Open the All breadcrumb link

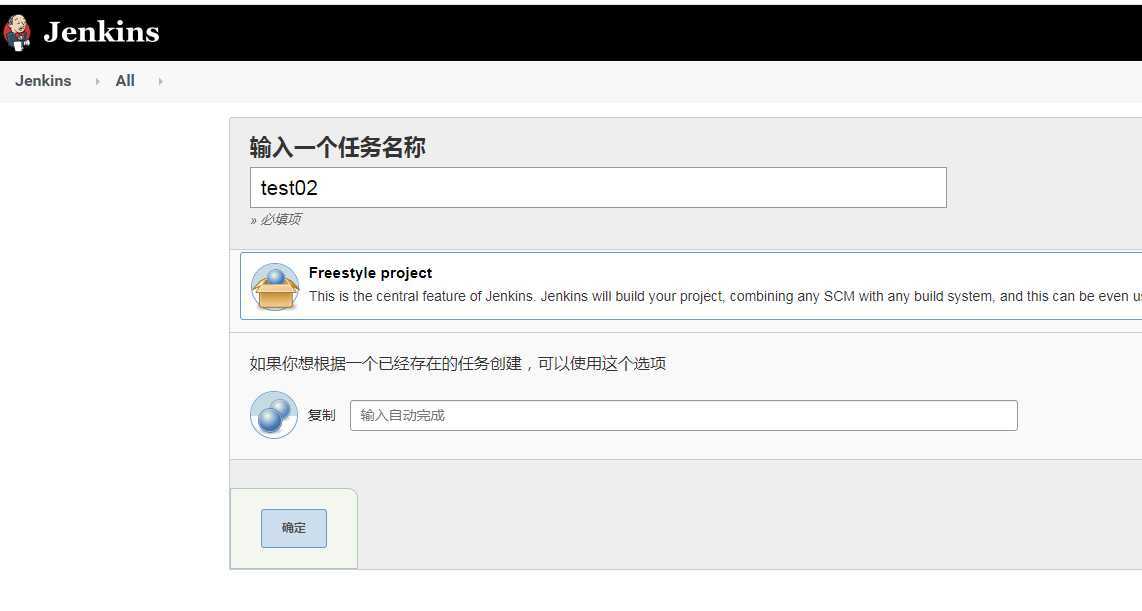125,81
